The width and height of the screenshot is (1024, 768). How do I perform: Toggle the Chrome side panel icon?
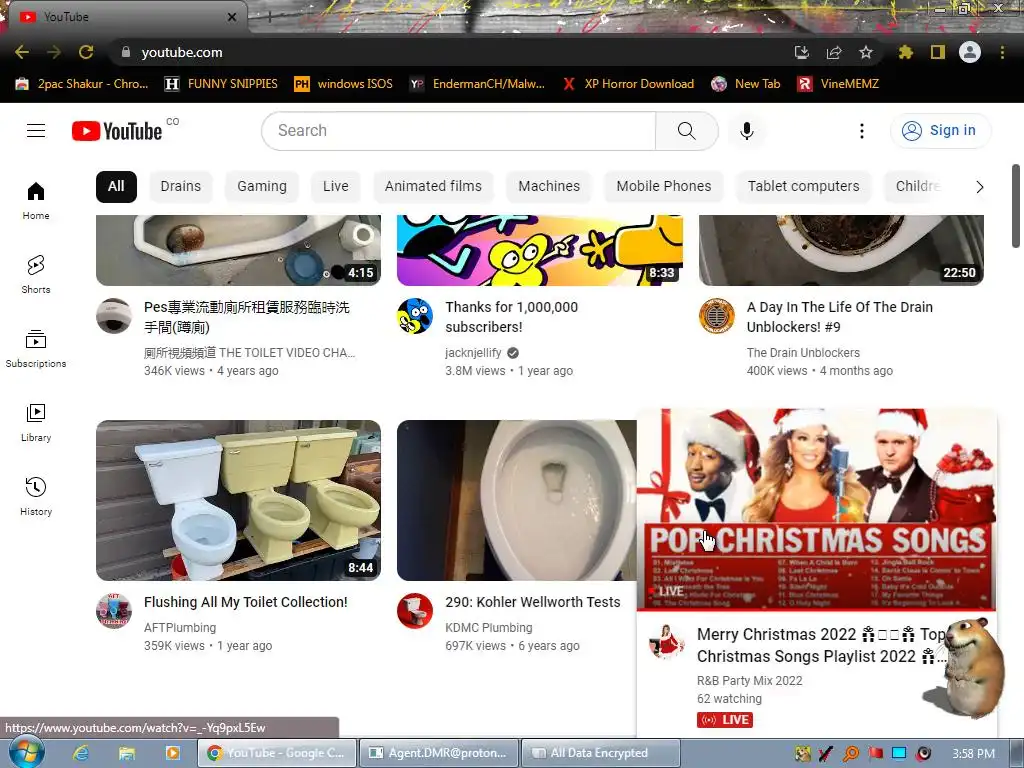938,52
